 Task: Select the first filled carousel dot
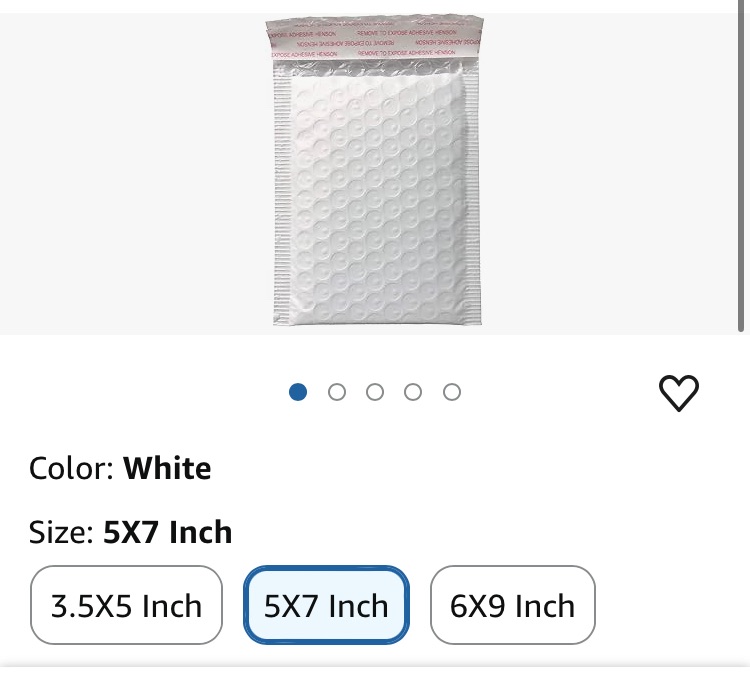298,392
